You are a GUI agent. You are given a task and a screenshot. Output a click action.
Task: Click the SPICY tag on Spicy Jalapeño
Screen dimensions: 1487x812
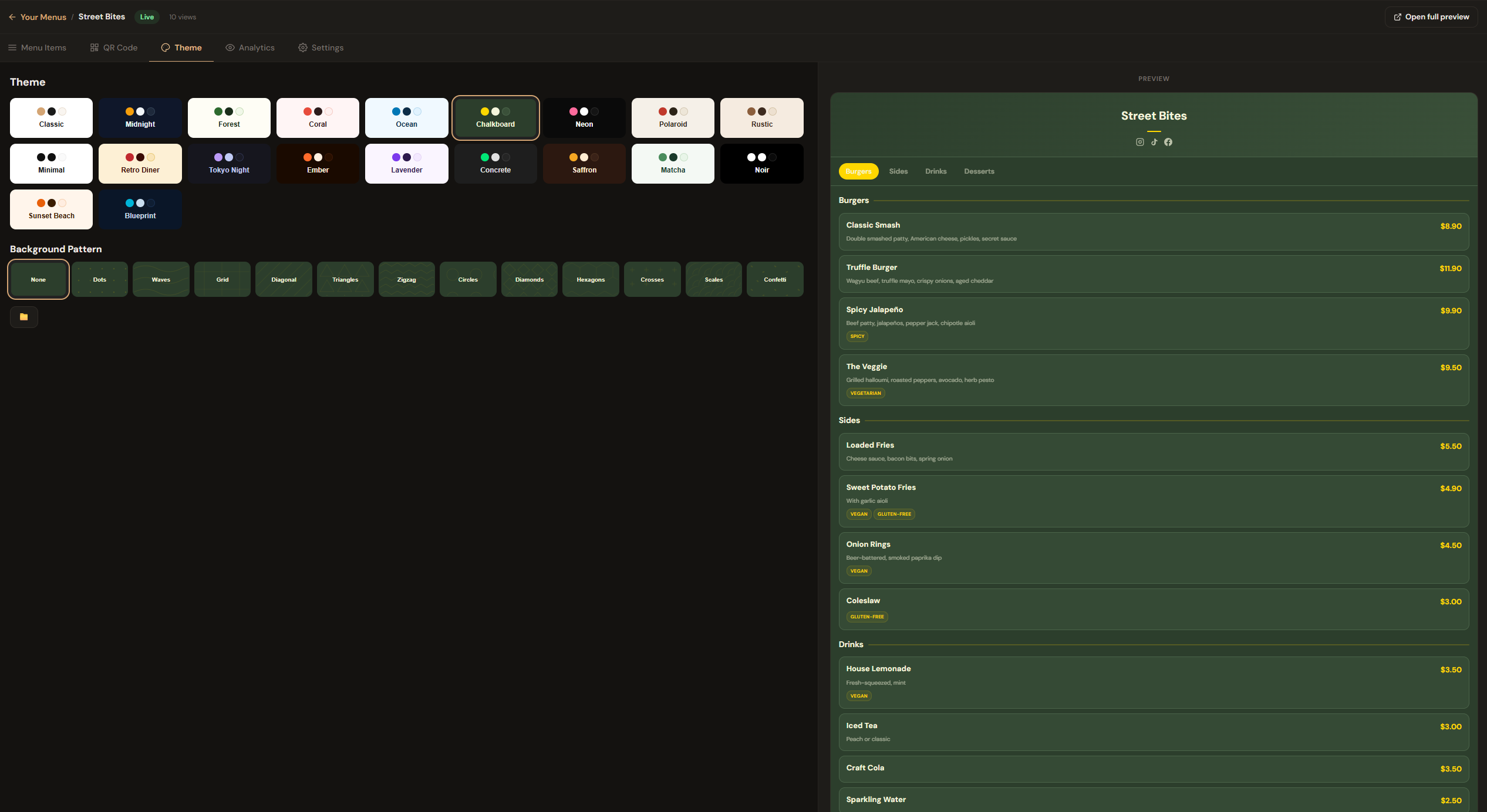pos(857,336)
